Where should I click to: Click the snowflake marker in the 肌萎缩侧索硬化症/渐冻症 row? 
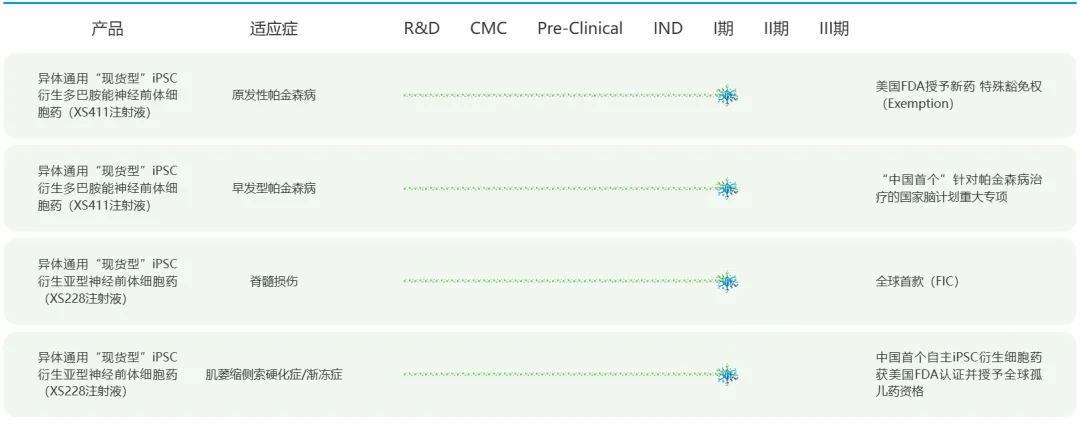(727, 374)
